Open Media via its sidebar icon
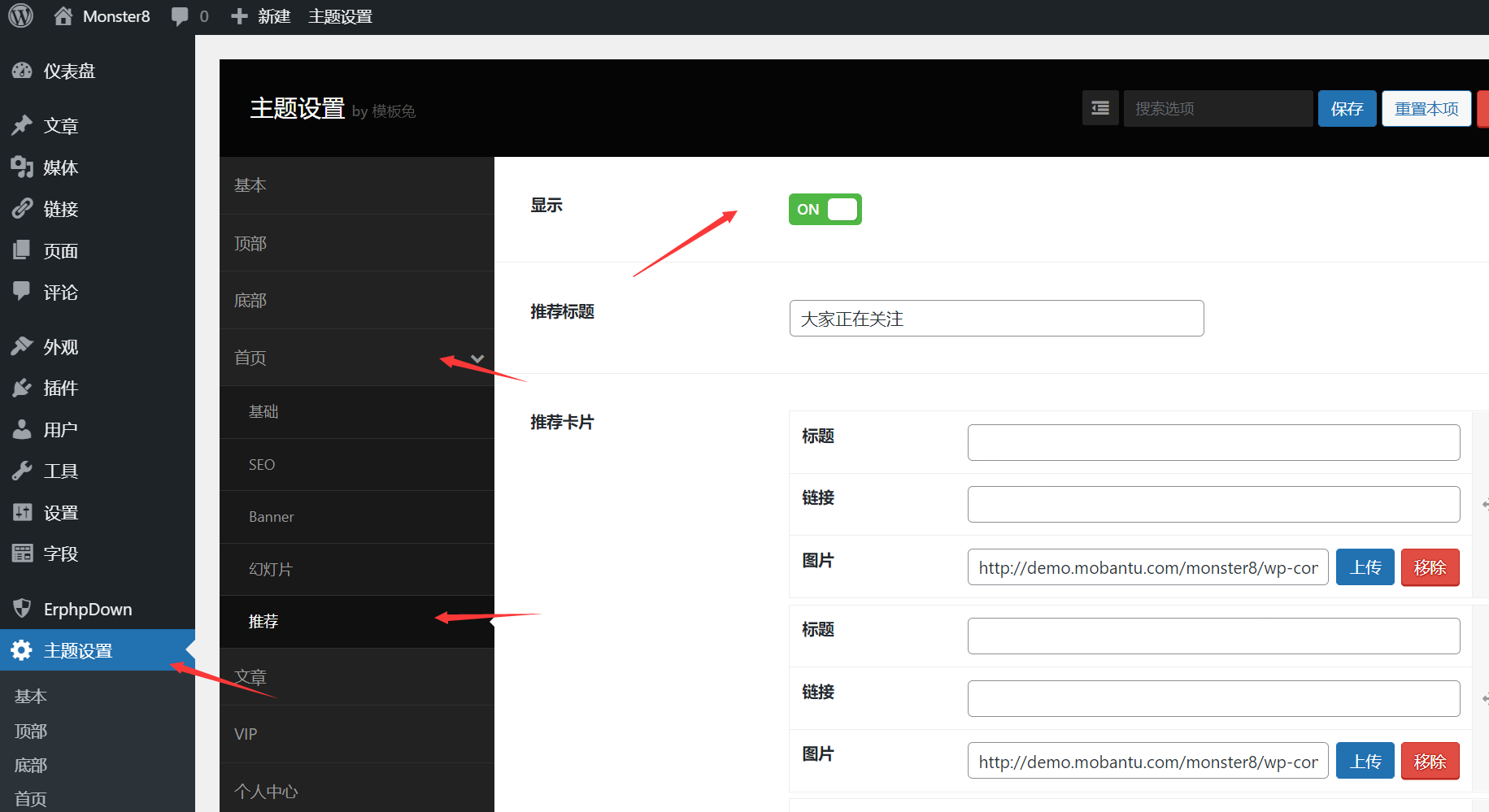This screenshot has width=1489, height=812. 22,167
